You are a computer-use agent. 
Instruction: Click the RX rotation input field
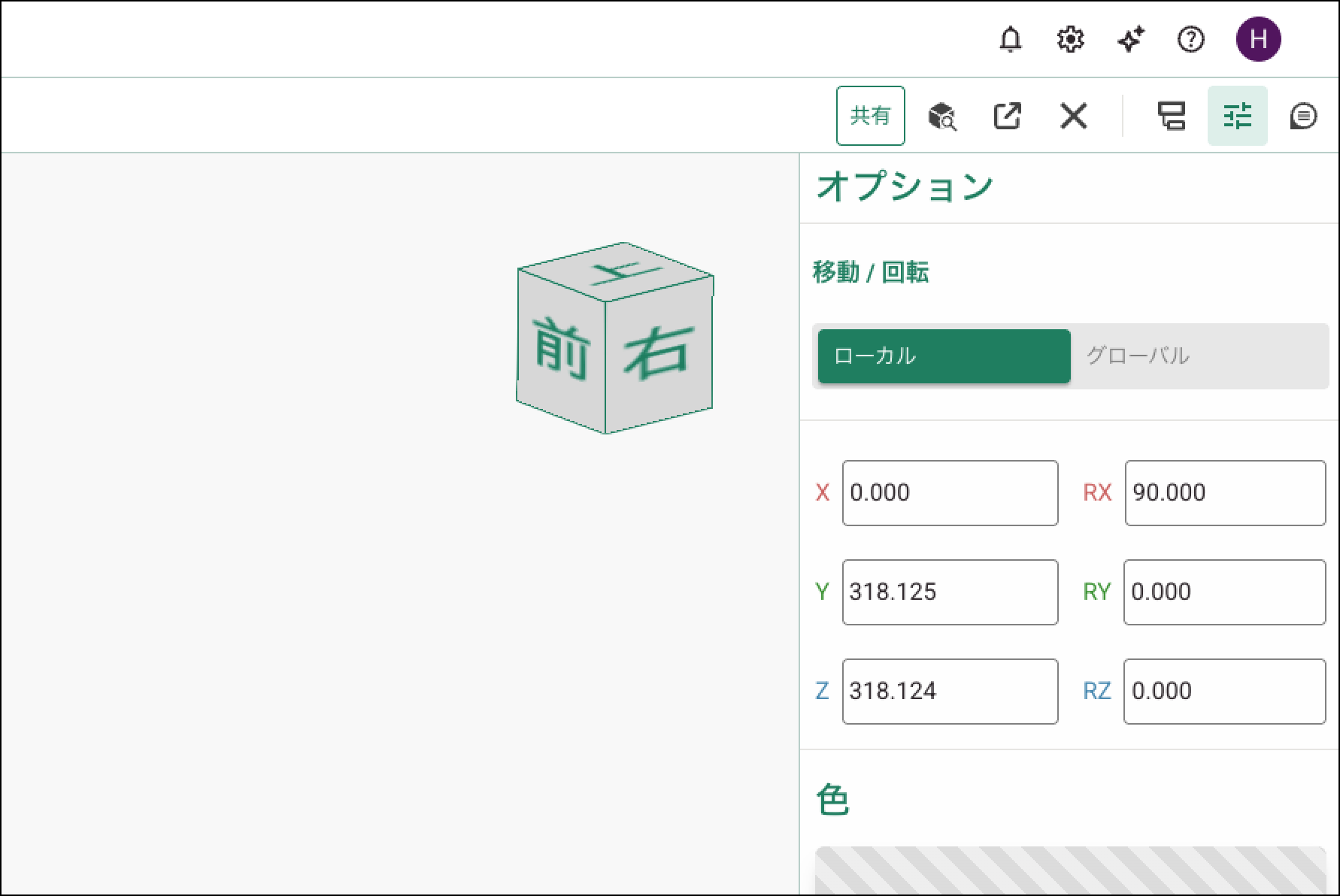1225,493
